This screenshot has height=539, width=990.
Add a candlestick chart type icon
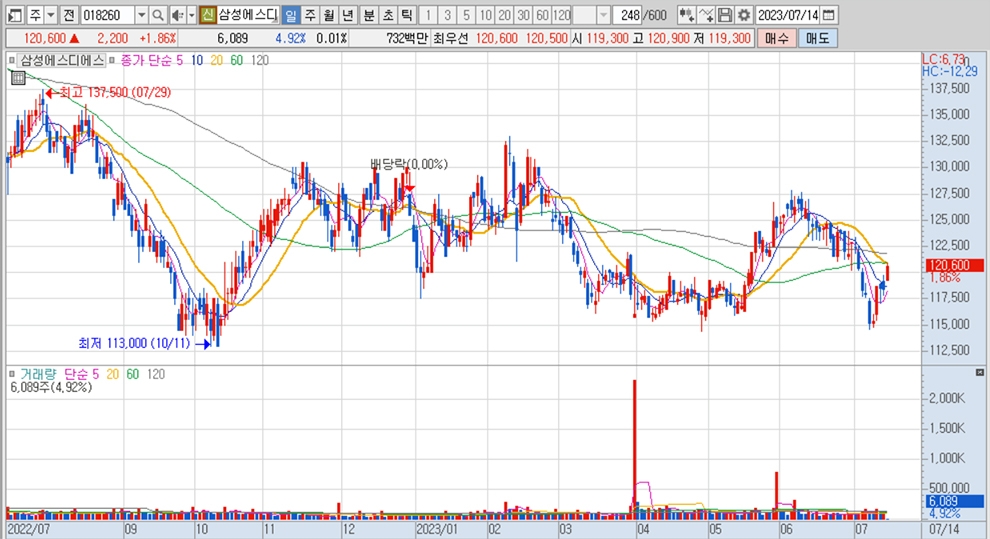point(686,15)
